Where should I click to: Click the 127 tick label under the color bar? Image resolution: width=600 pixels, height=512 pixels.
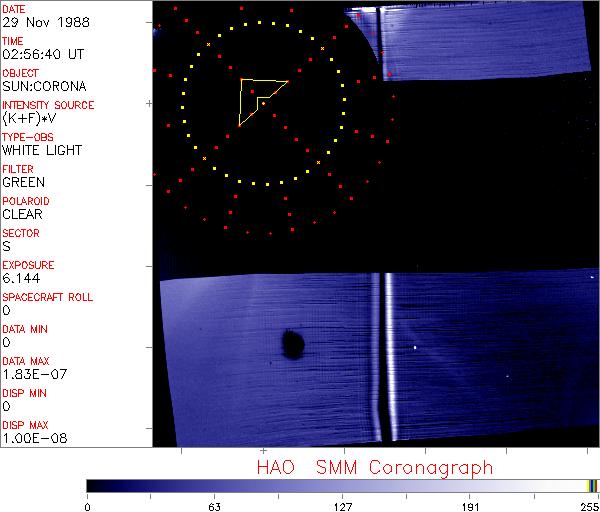point(342,505)
